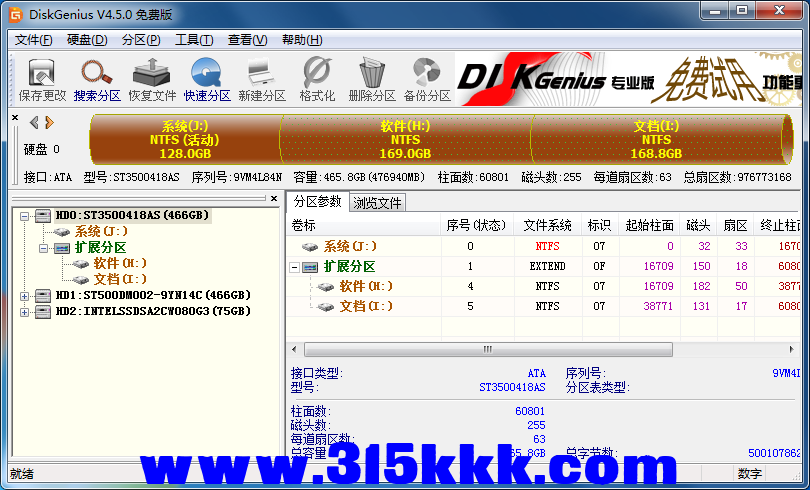Click 文档(I:) drive icon in table
This screenshot has width=810, height=490.
(325, 307)
